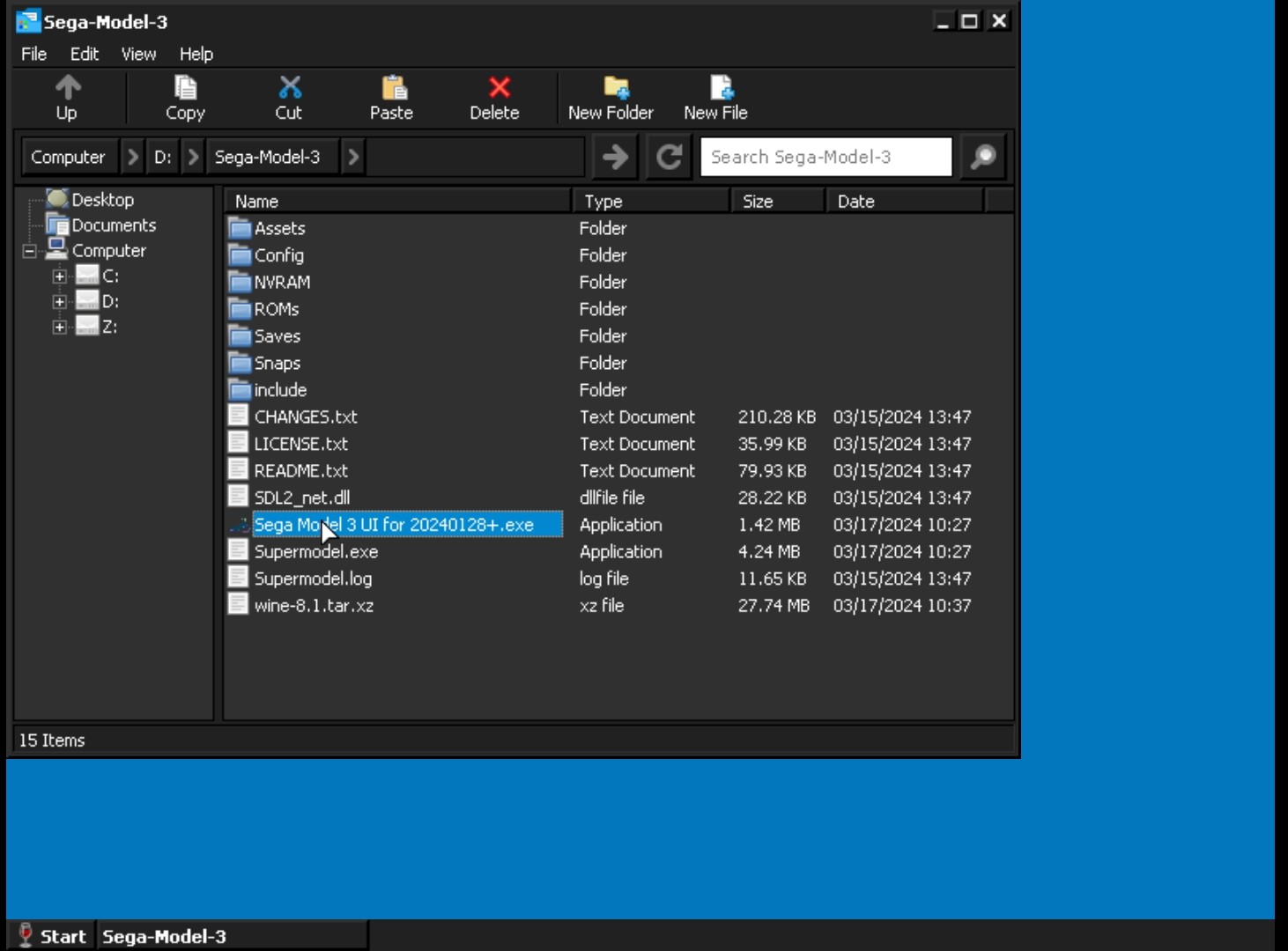Click the Supermodel.exe file icon
The image size is (1288, 951).
point(238,551)
